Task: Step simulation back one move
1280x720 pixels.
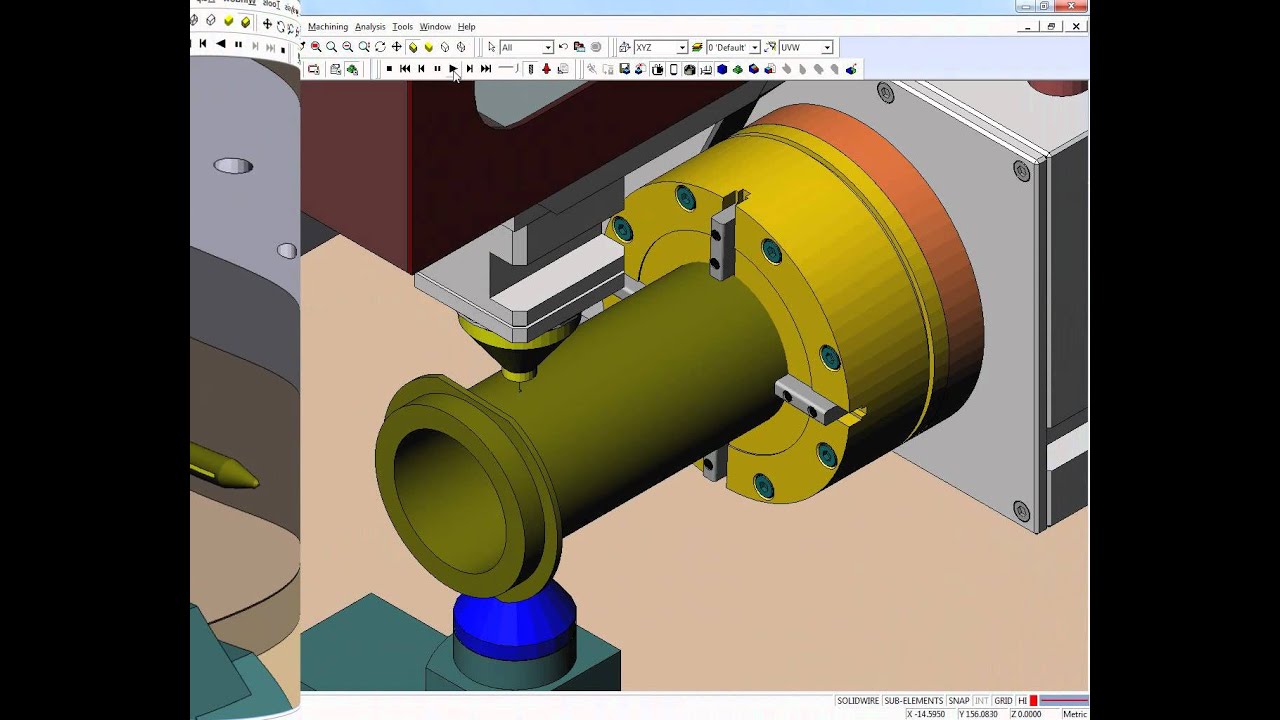Action: coord(421,69)
